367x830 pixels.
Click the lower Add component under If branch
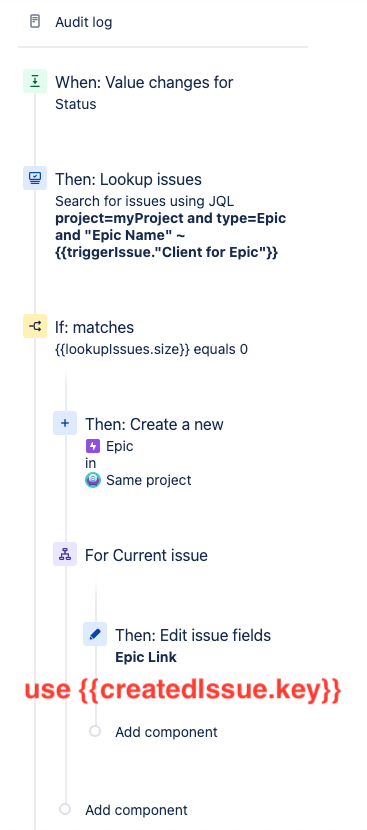[x=136, y=810]
